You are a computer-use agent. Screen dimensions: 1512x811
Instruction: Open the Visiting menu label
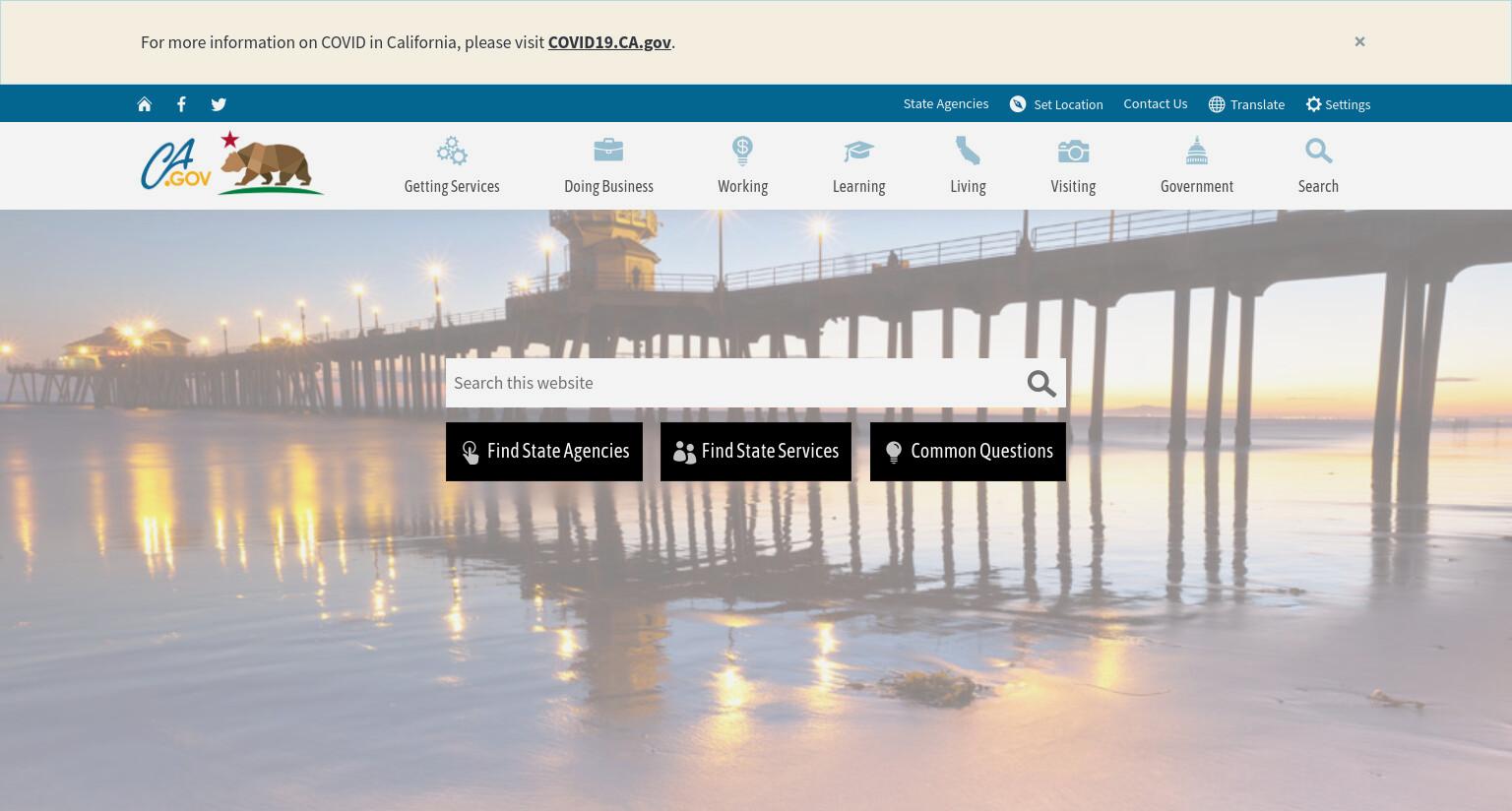tap(1073, 186)
